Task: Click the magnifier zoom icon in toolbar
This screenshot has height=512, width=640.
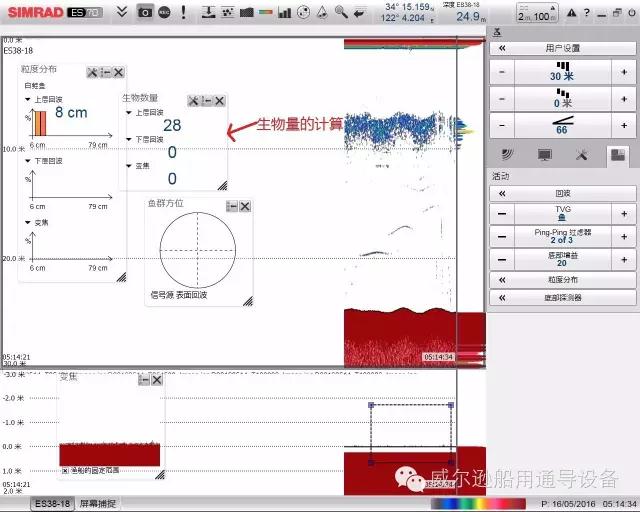Action: pyautogui.click(x=341, y=12)
